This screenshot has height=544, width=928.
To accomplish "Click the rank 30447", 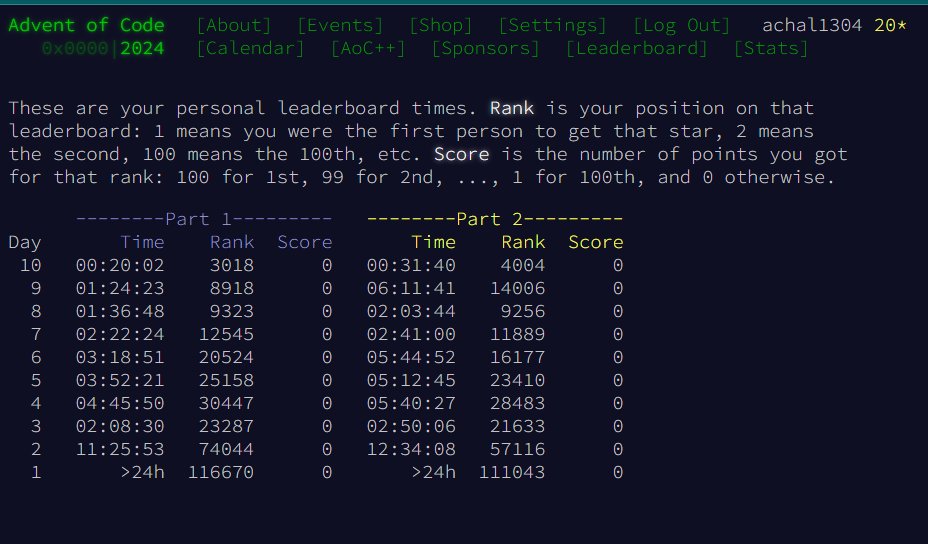I will (227, 404).
